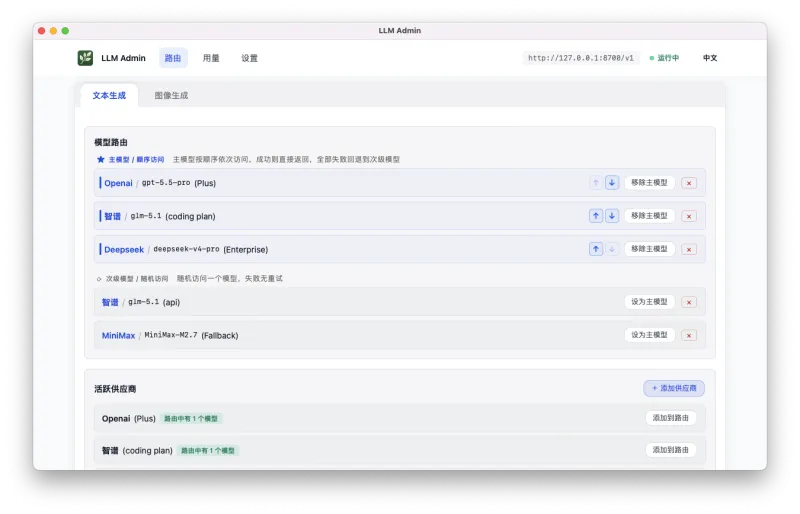This screenshot has height=514, width=800.
Task: Open the 路由 tab in navigation
Action: 173,58
